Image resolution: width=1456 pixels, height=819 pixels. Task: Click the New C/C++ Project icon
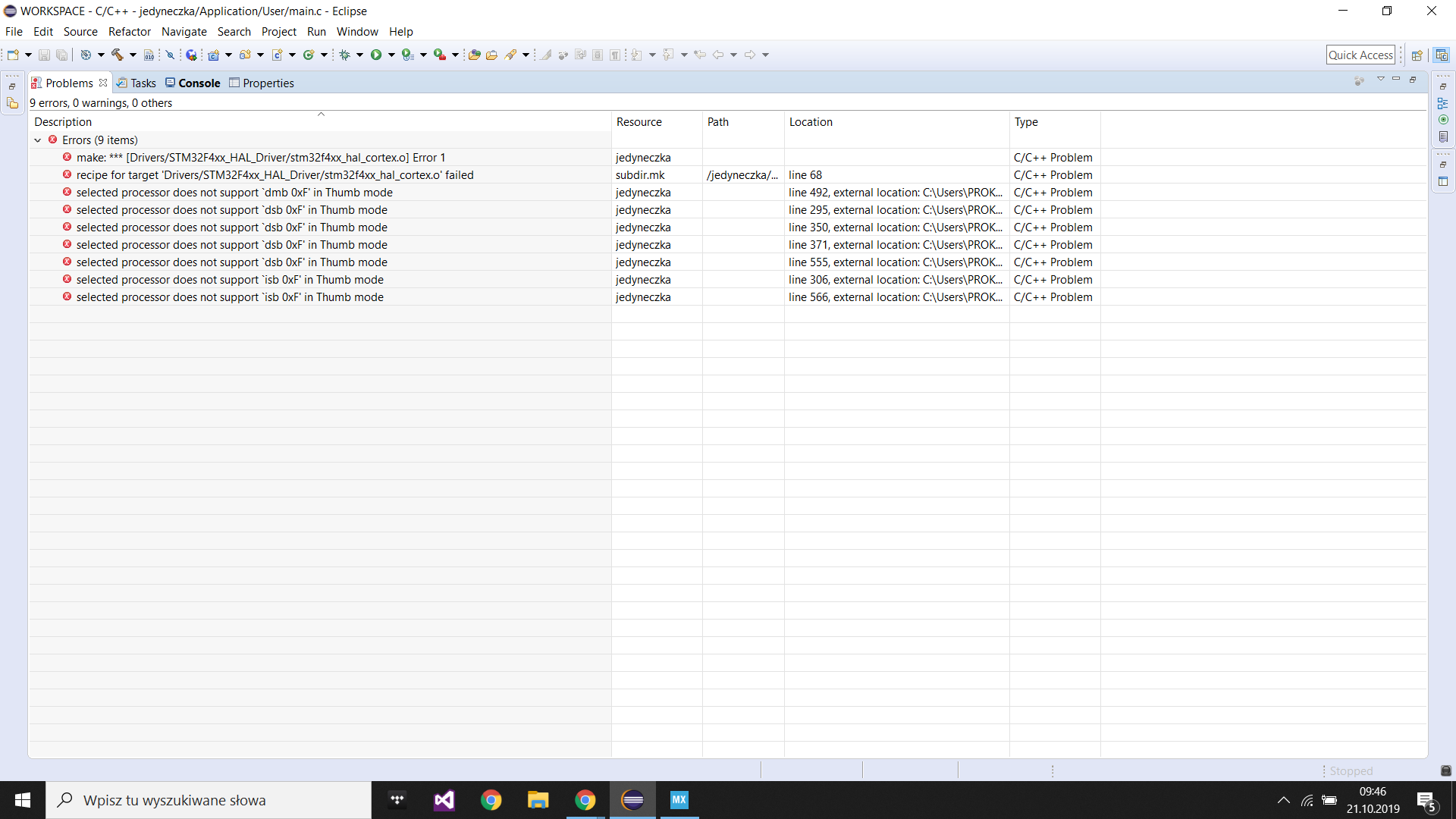(214, 55)
